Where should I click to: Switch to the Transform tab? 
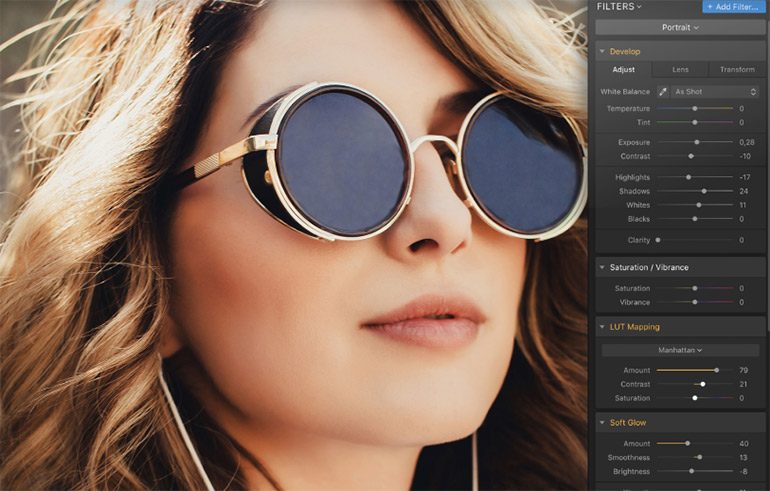[737, 70]
